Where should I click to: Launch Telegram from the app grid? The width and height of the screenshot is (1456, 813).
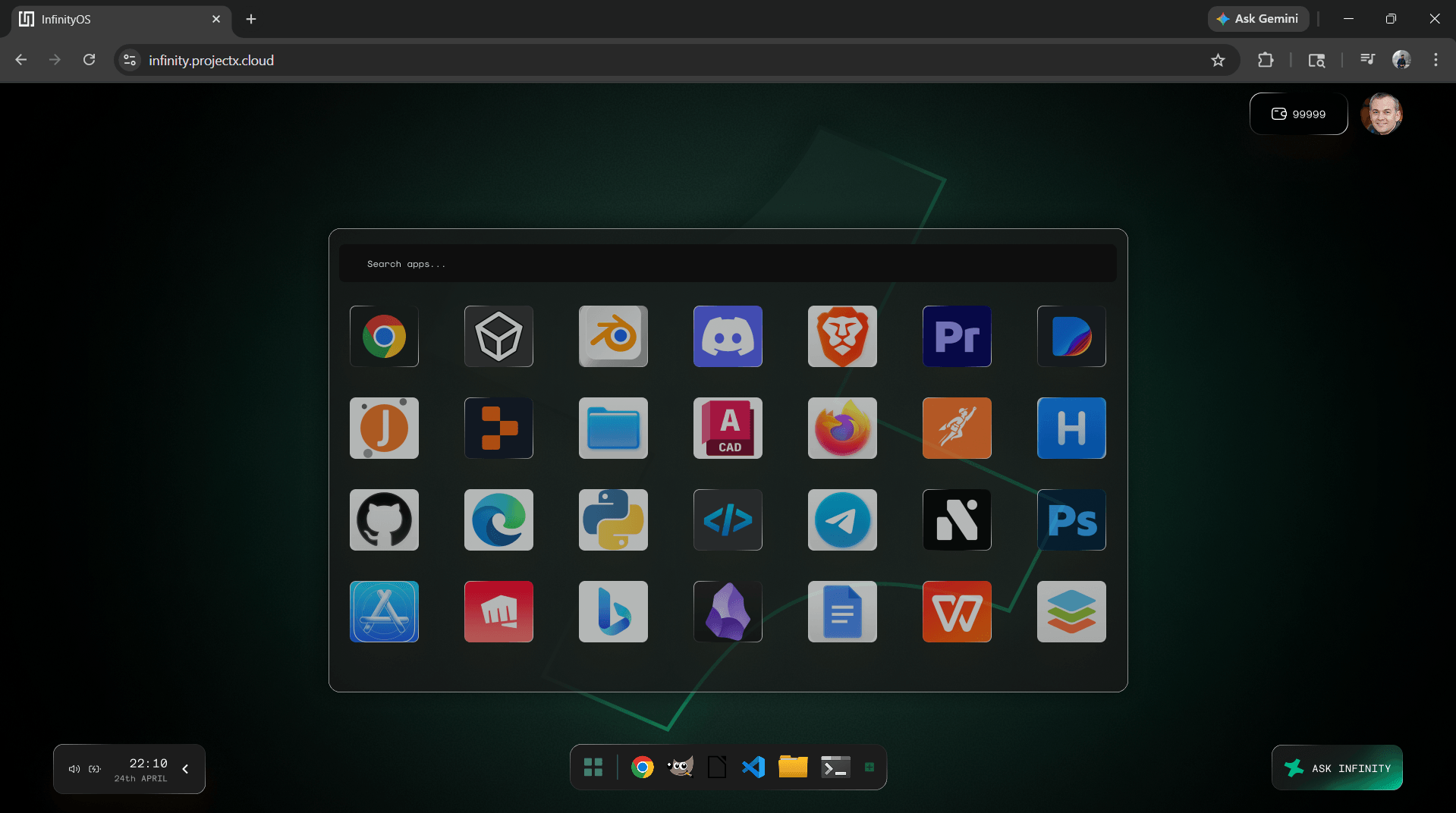(x=842, y=520)
